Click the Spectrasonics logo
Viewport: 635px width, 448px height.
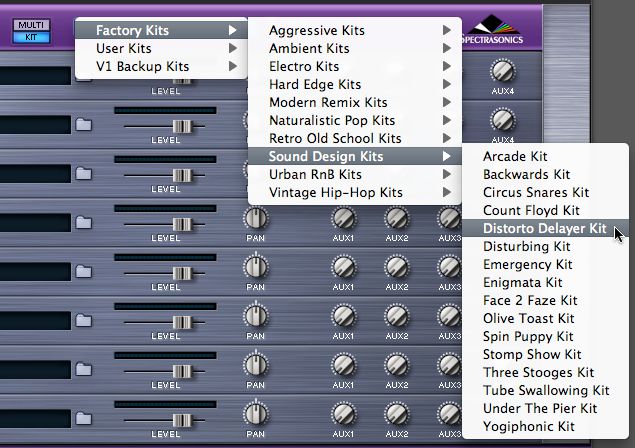coord(492,29)
